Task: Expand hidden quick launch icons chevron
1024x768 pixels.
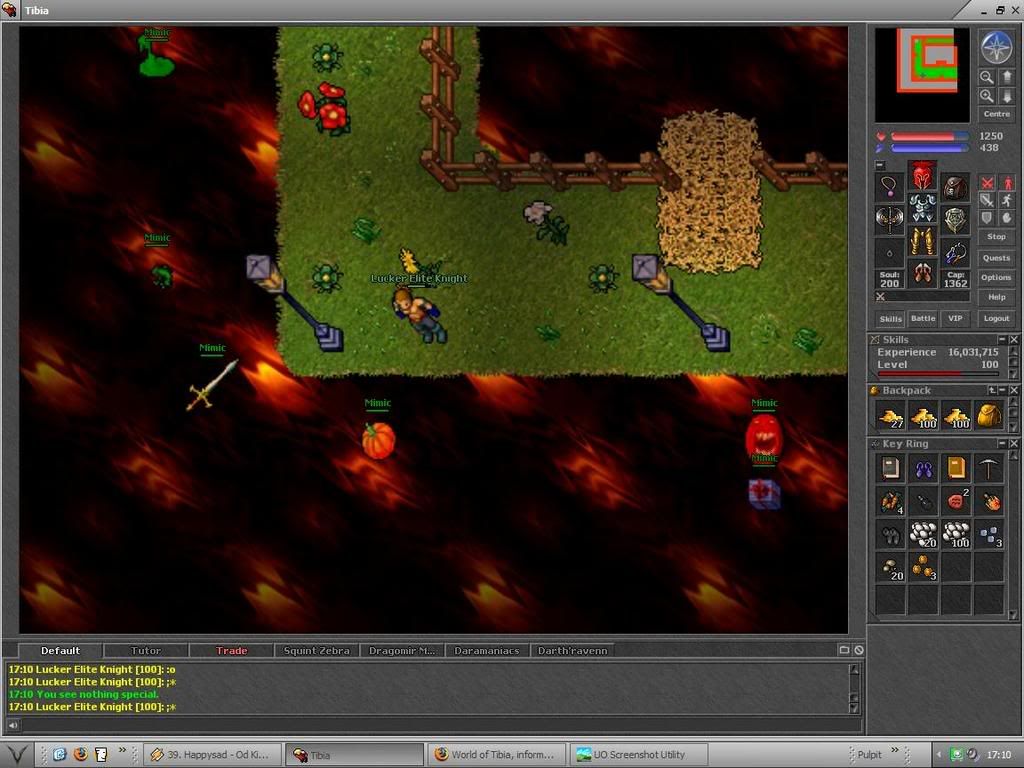Action: point(122,750)
